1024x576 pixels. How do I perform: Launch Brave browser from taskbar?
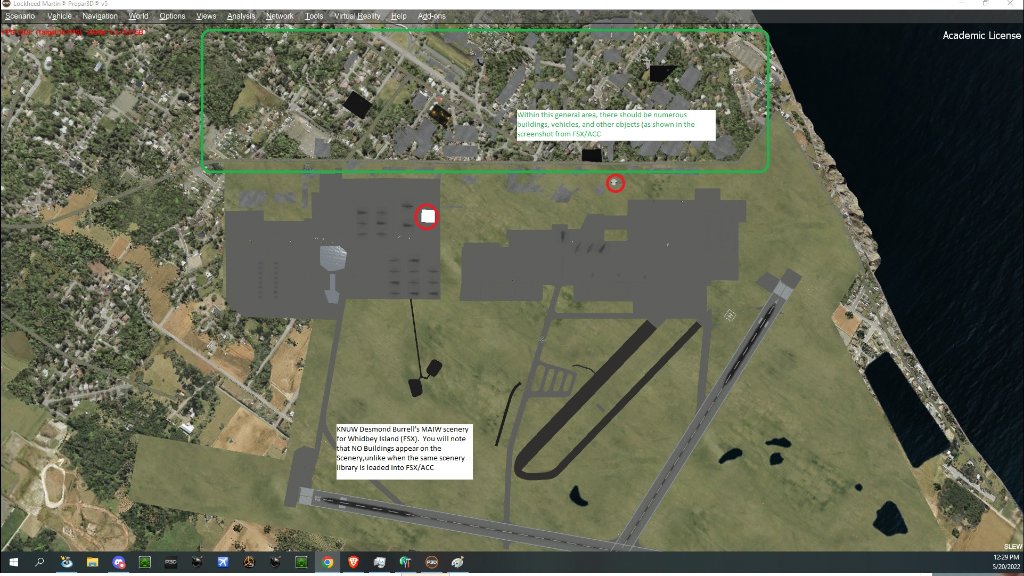[353, 562]
